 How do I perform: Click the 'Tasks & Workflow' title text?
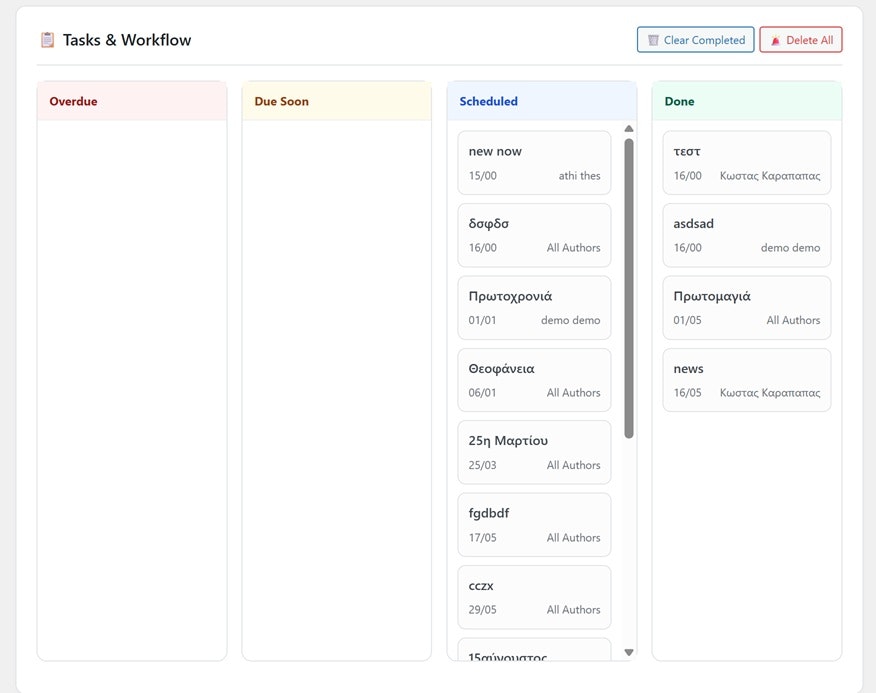click(127, 40)
